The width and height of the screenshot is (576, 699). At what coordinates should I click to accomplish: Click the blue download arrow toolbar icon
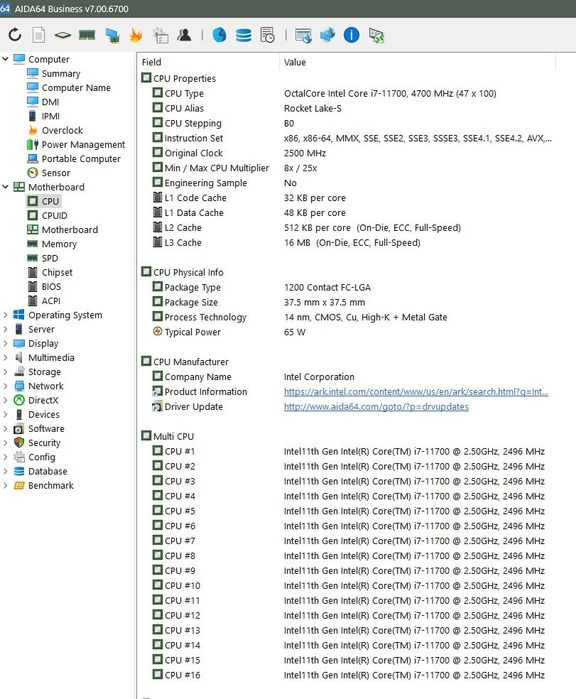point(327,35)
